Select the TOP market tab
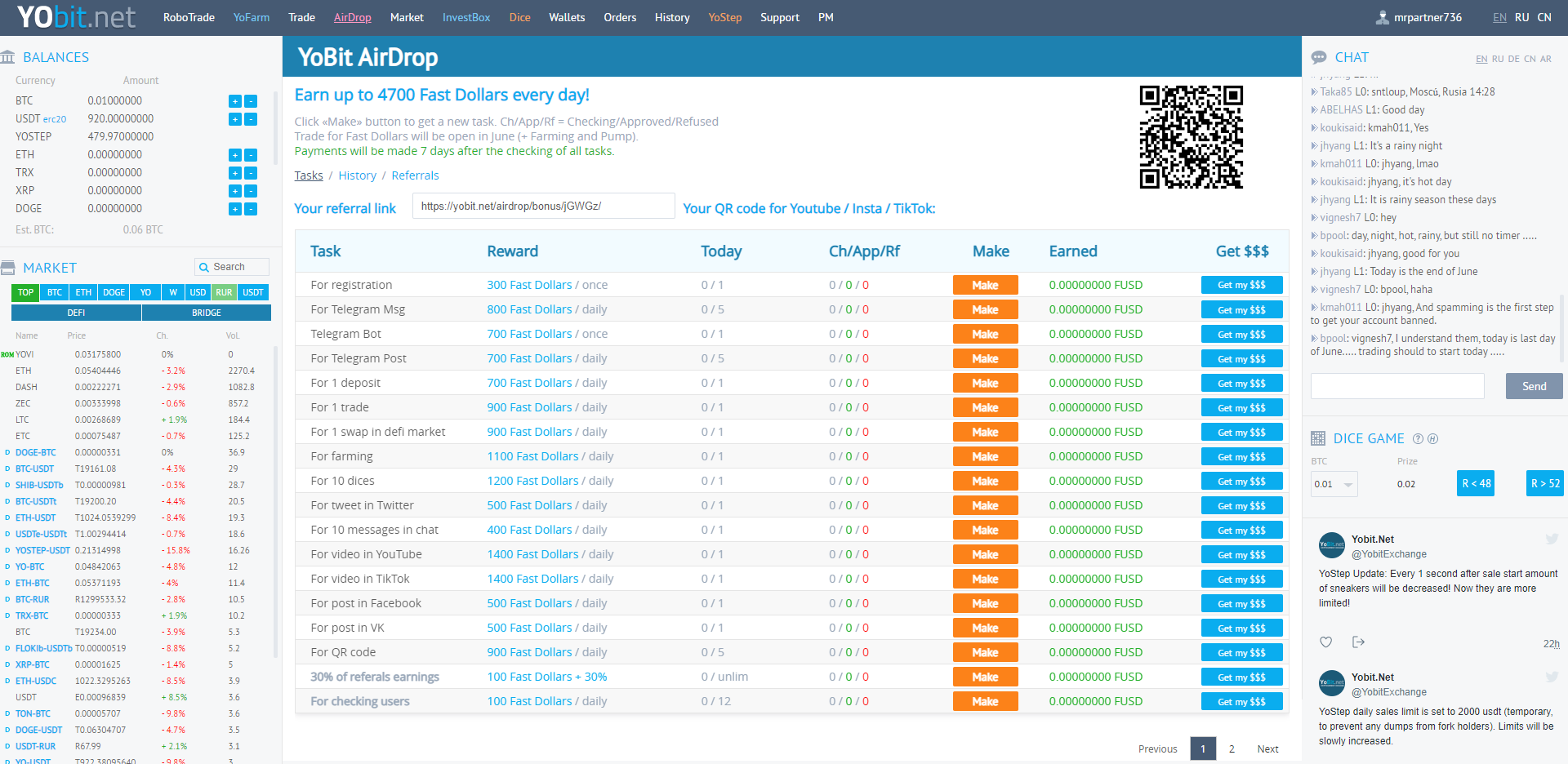Screen dimensions: 1568x764 (x=25, y=292)
